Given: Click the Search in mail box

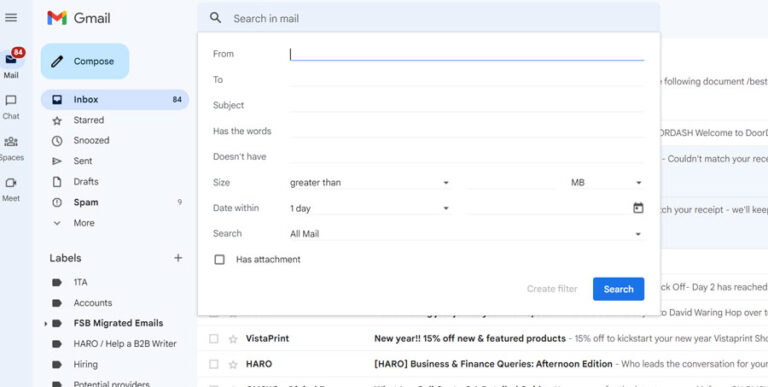Looking at the screenshot, I should tap(429, 18).
